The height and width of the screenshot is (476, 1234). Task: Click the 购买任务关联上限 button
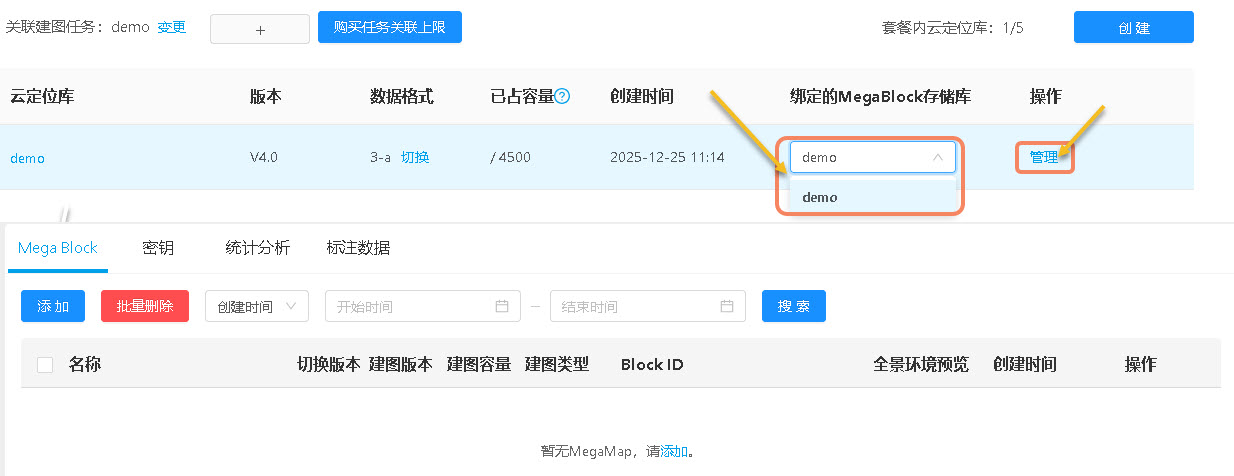[390, 27]
